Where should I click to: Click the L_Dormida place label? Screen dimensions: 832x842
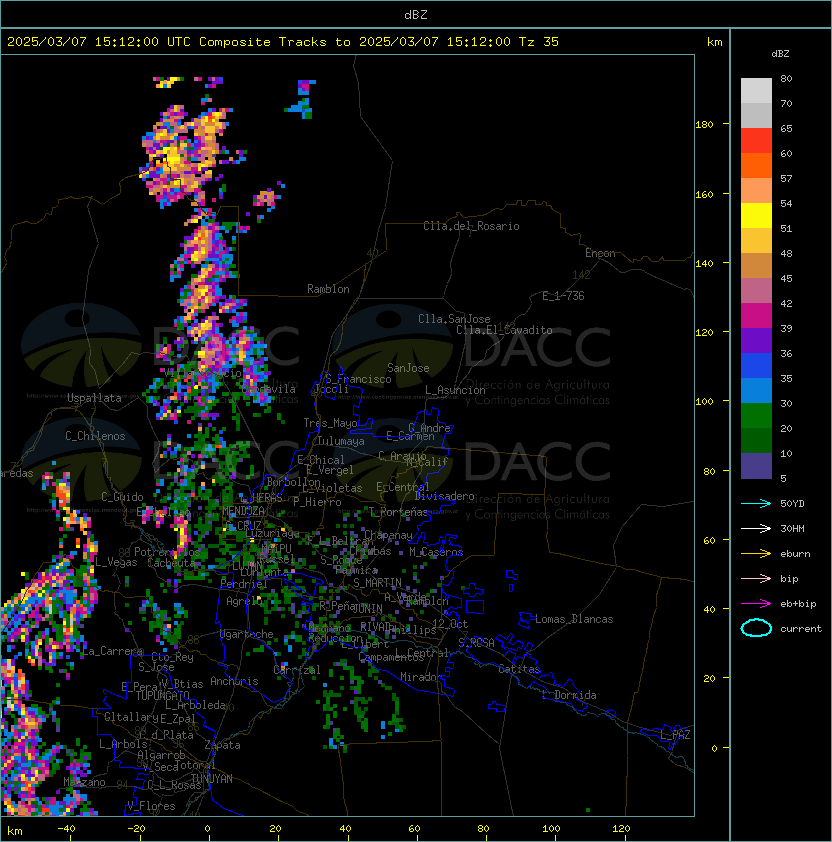[x=569, y=695]
